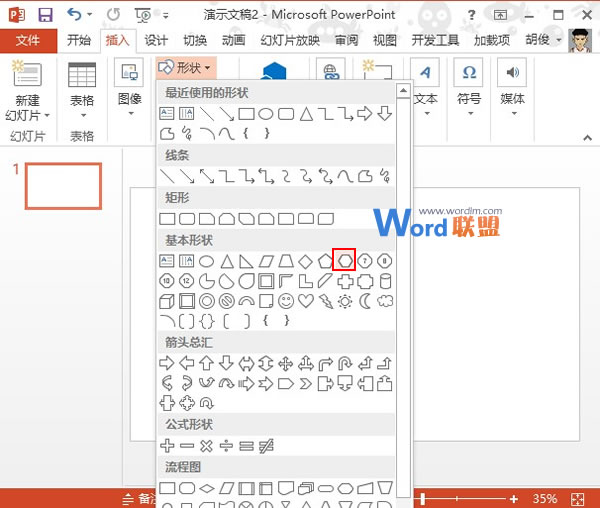Save the presentation
The image size is (600, 508).
[45, 15]
